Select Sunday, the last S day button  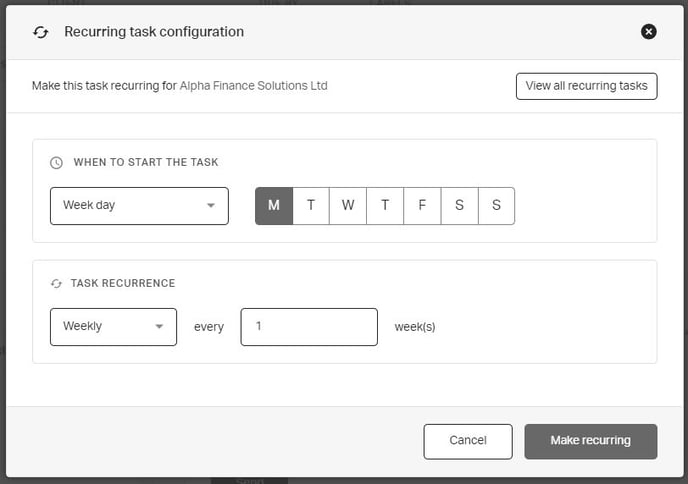[x=496, y=206]
